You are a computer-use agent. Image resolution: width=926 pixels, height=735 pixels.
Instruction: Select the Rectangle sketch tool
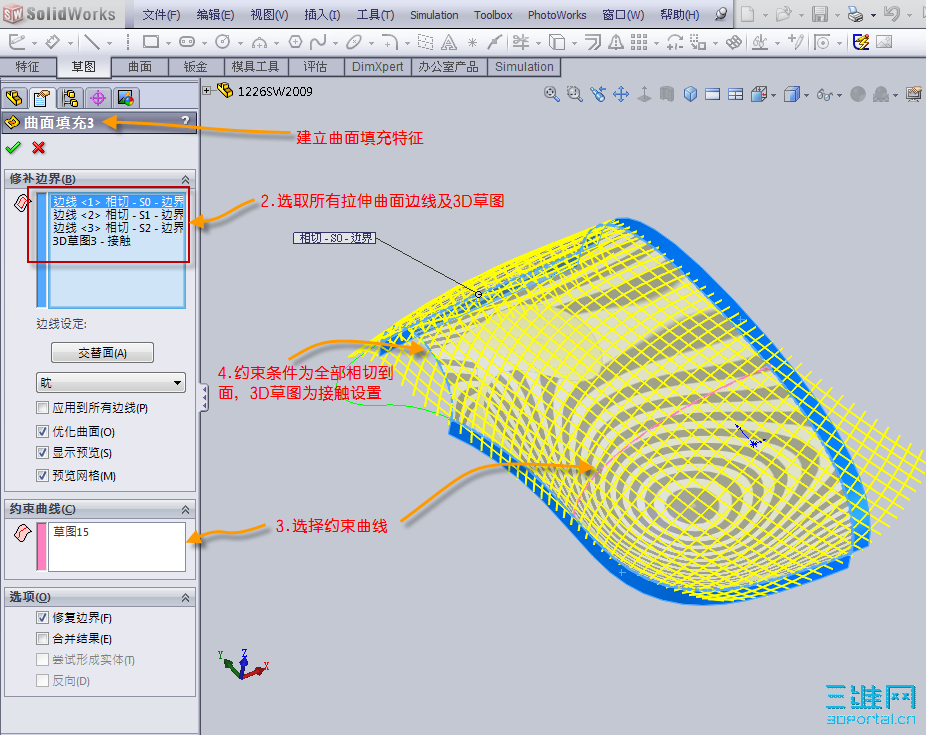[151, 42]
